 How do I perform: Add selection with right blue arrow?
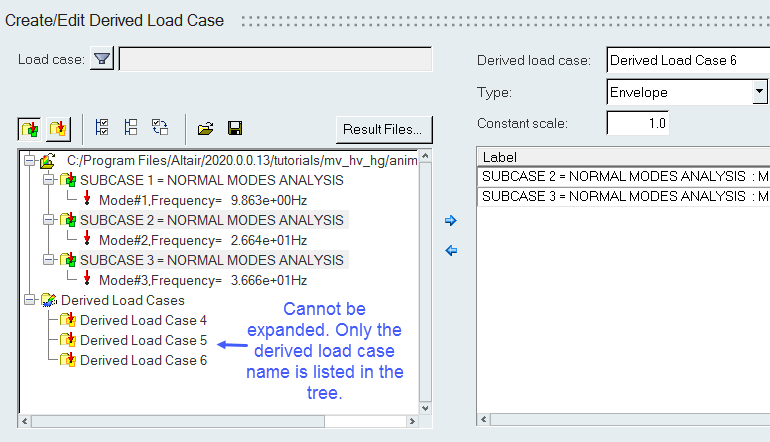pos(451,221)
